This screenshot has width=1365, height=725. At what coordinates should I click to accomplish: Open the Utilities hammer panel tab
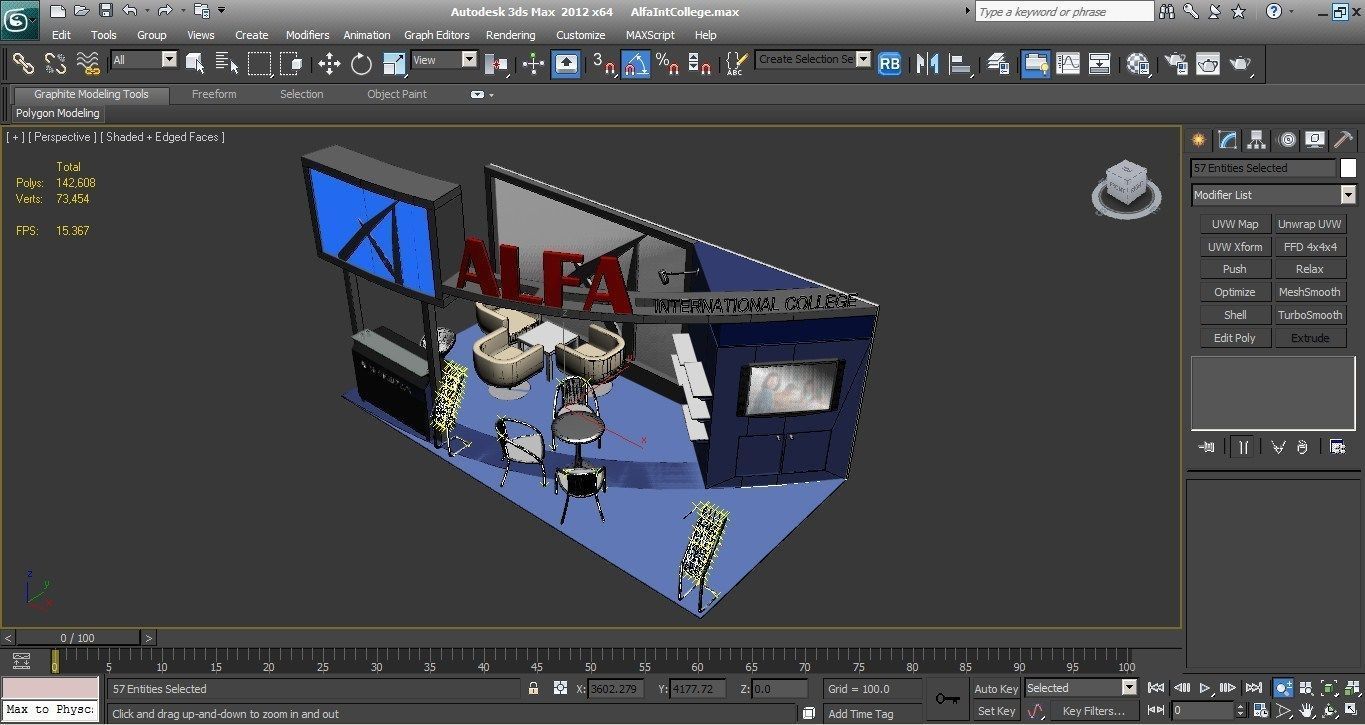click(1343, 140)
